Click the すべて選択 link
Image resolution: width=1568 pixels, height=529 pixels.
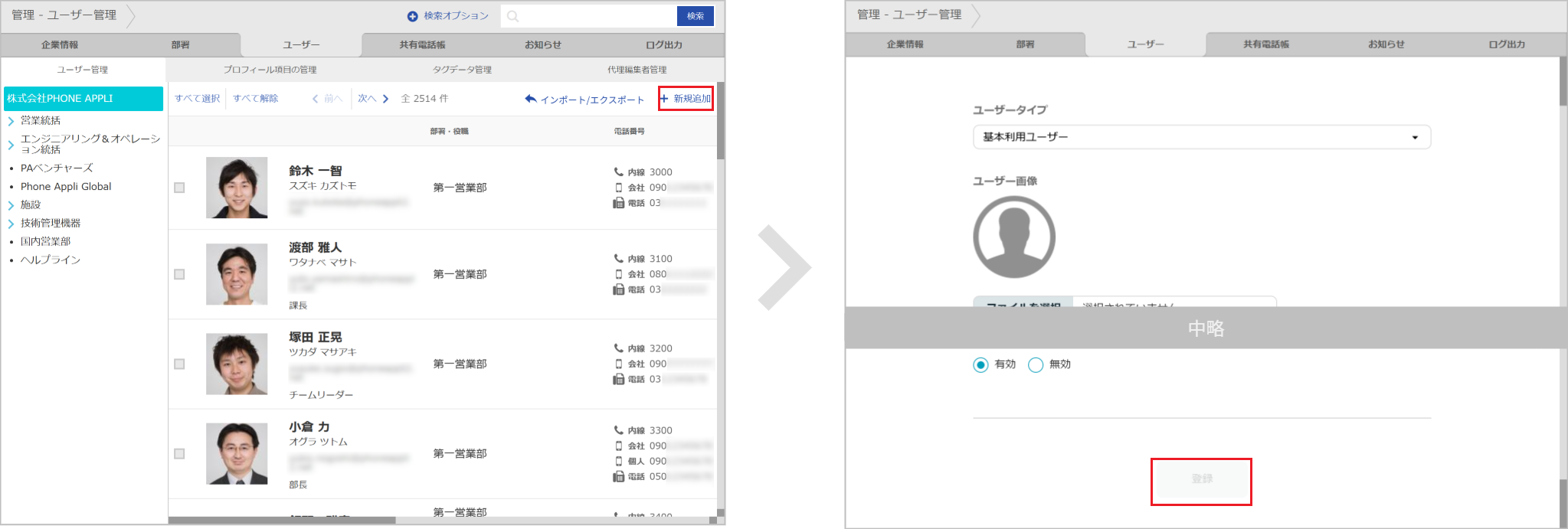click(x=197, y=99)
